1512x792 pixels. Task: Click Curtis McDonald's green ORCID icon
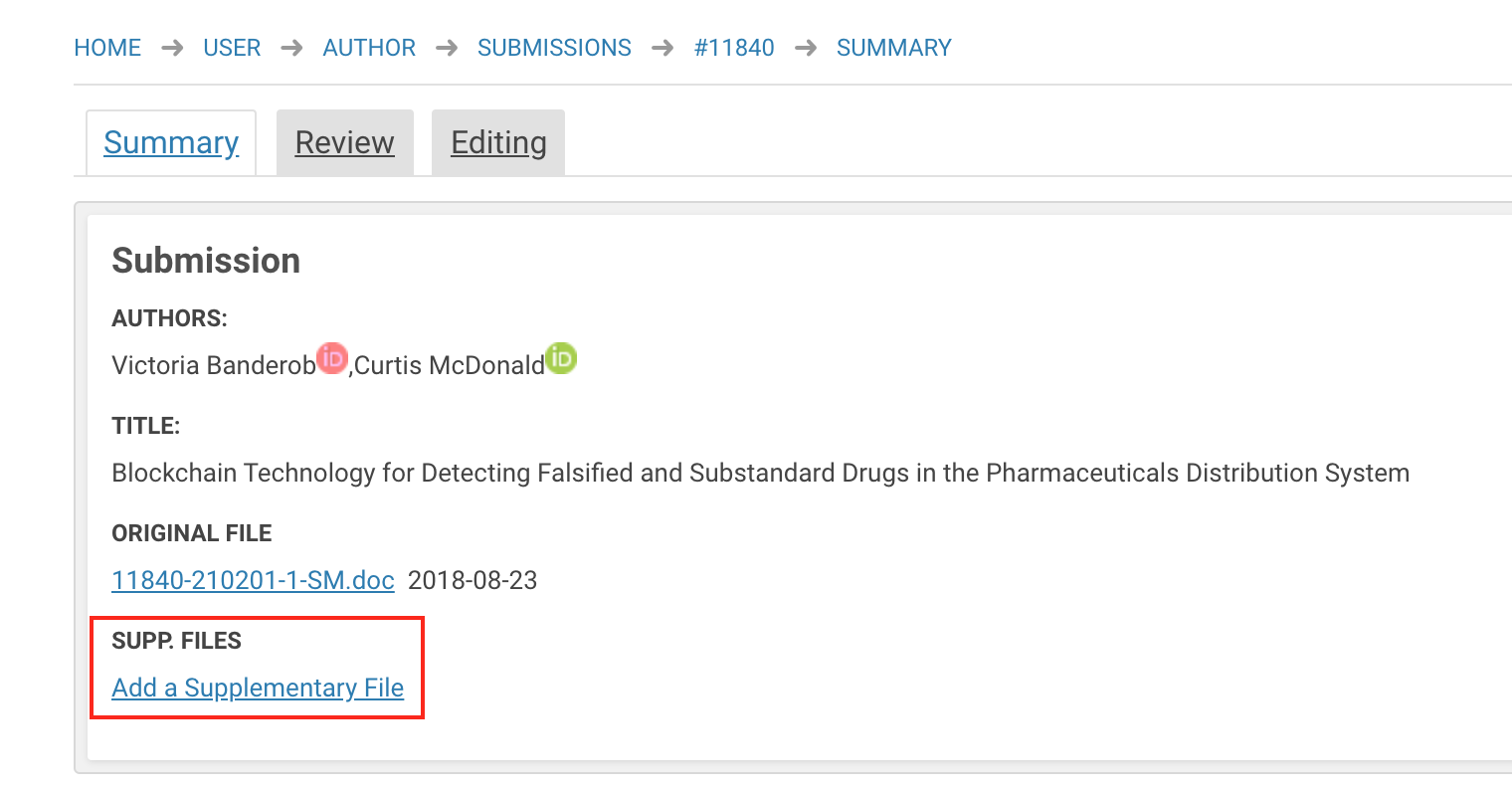click(561, 358)
